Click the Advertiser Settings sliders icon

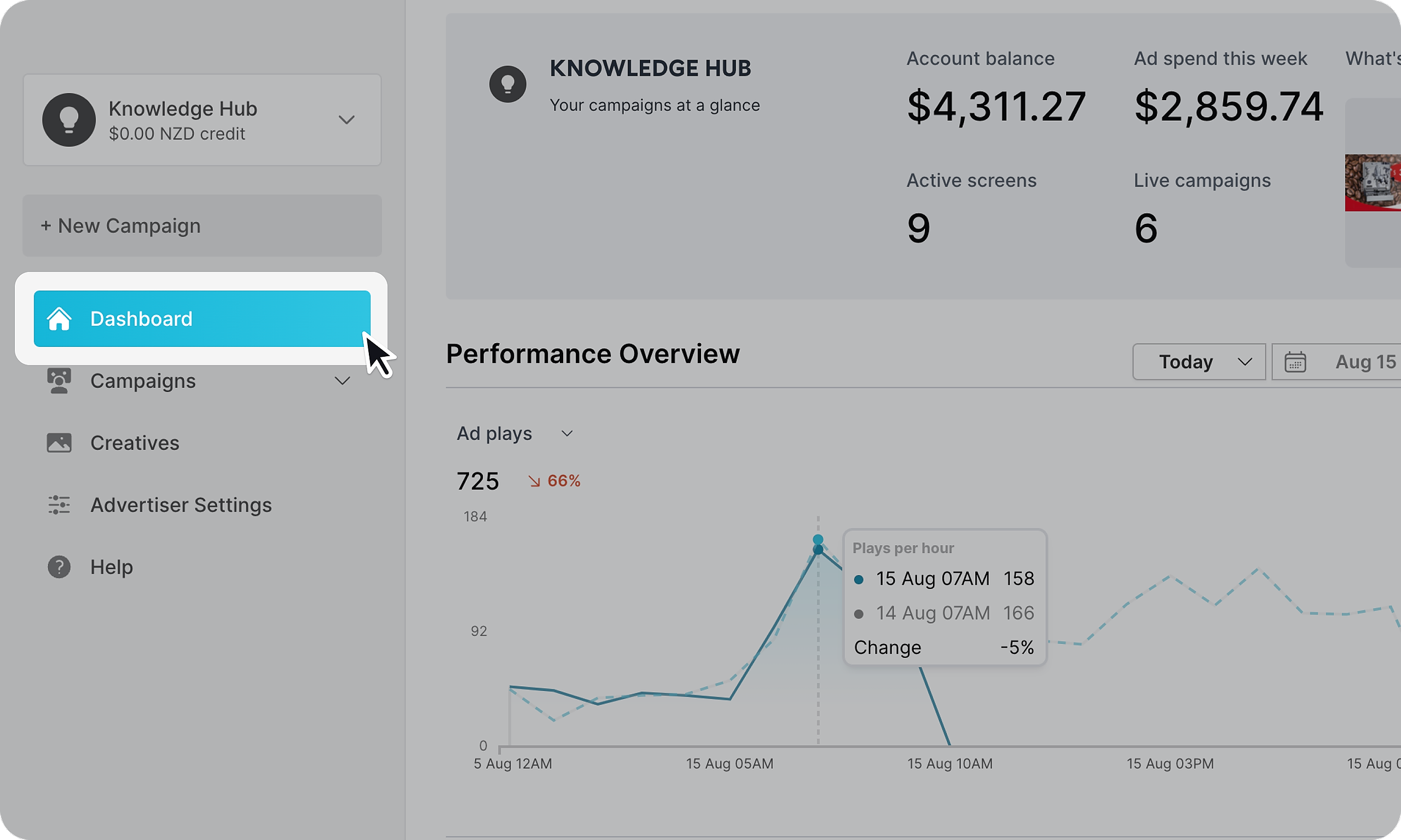click(x=59, y=505)
